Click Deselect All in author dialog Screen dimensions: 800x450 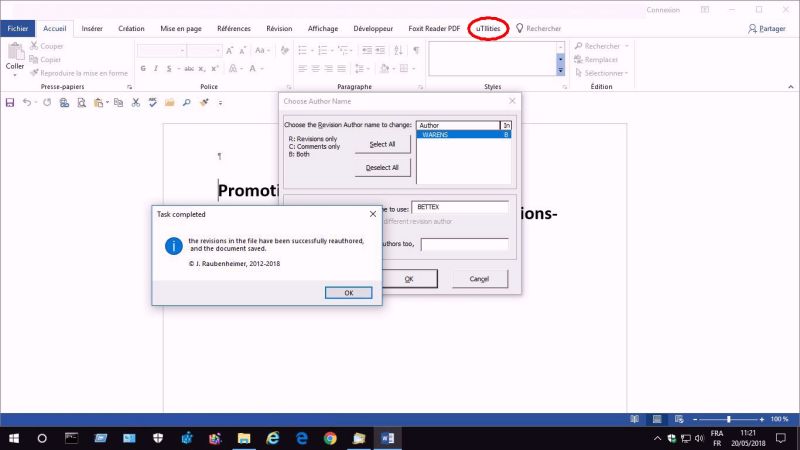click(382, 167)
